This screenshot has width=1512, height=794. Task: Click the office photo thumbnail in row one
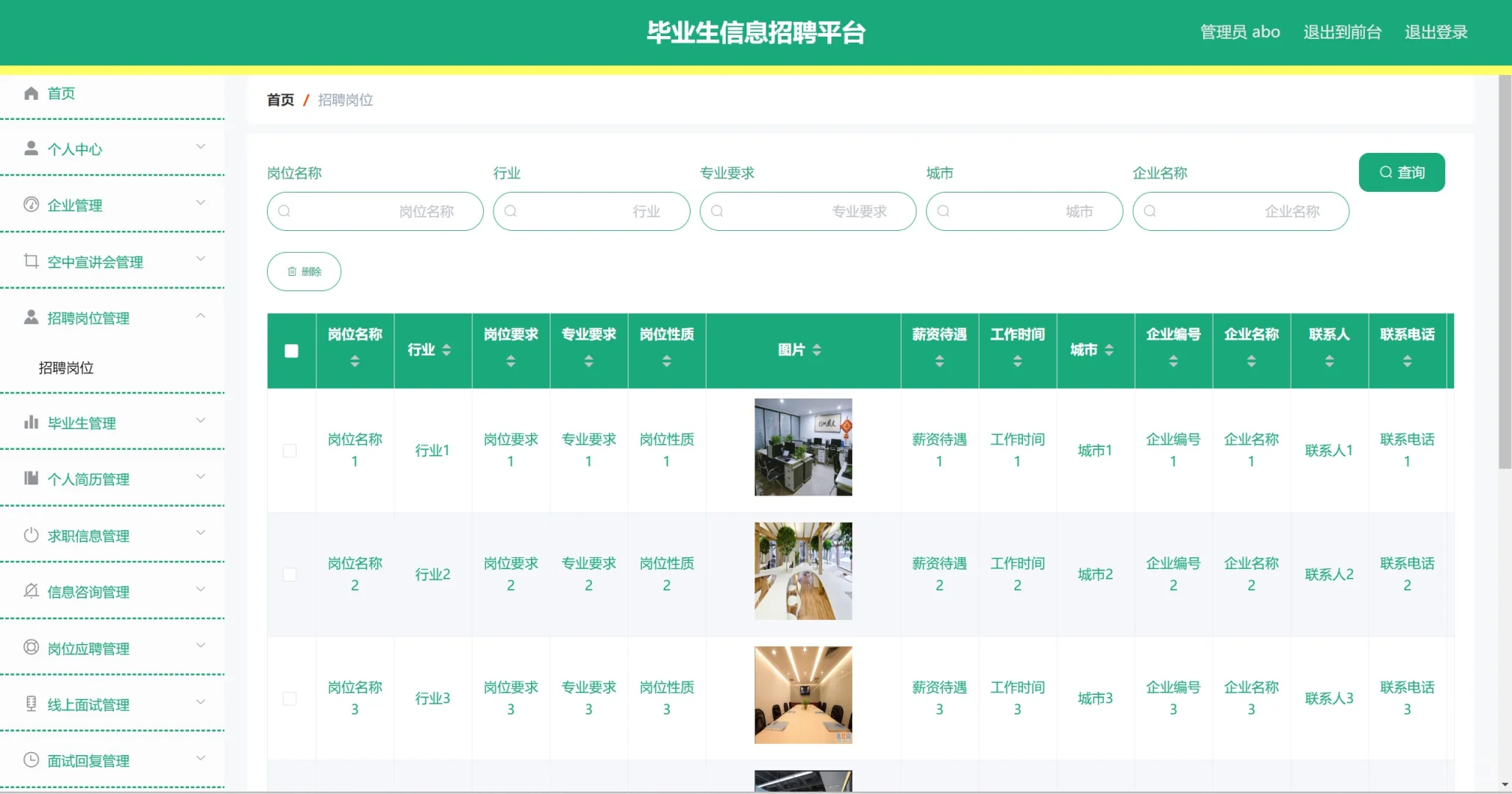(802, 447)
